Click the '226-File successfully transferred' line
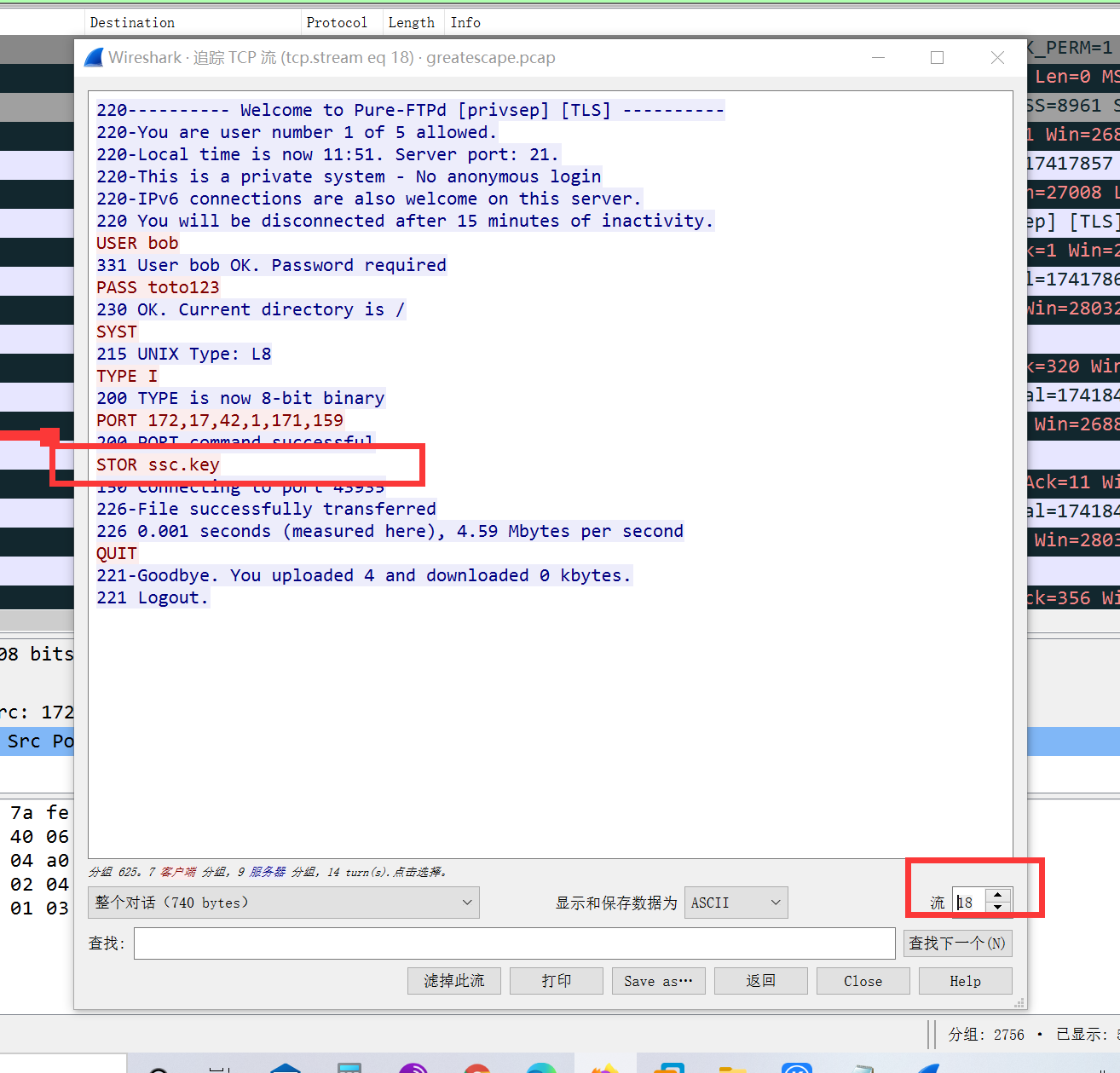The height and width of the screenshot is (1073, 1120). click(266, 509)
